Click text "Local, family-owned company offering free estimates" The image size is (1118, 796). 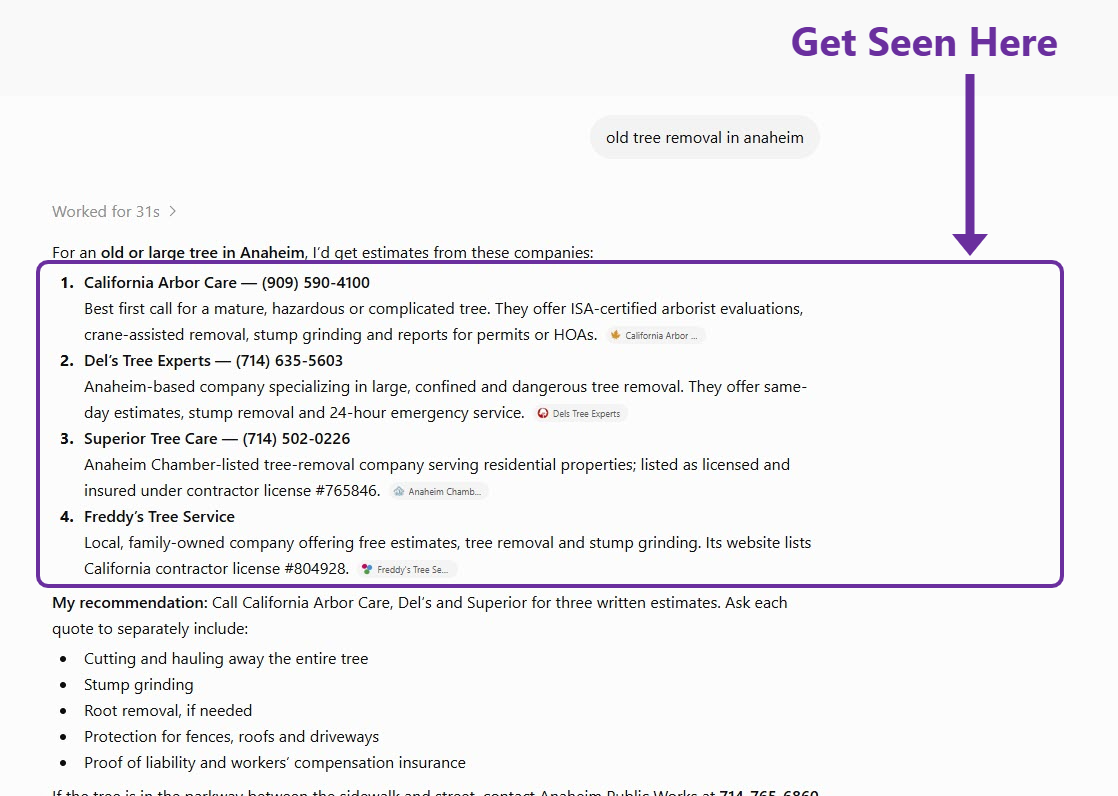(x=272, y=543)
